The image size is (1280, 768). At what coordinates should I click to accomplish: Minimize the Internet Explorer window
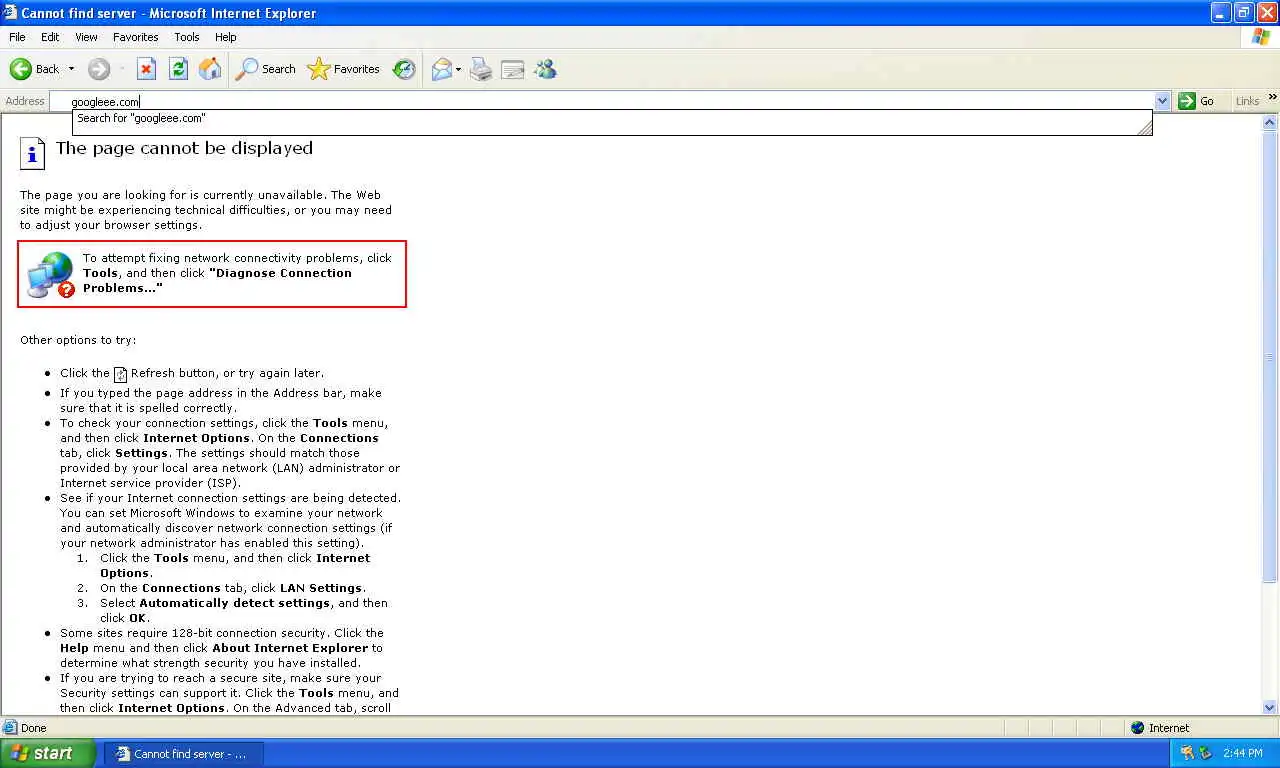click(x=1221, y=12)
